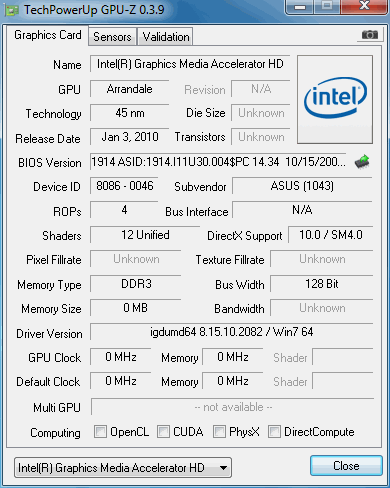Click the TechPowerUp GPU-Z 0.3.9 title text
The height and width of the screenshot is (488, 390).
click(94, 10)
